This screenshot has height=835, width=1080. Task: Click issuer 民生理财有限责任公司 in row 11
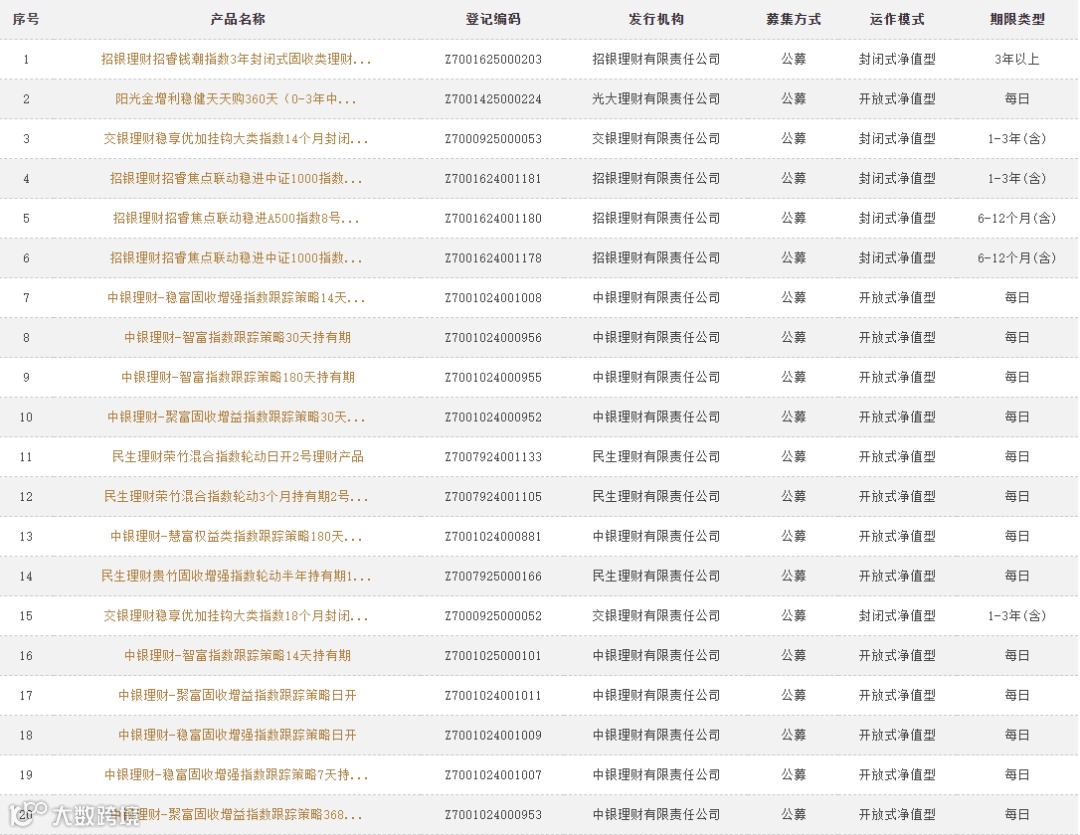[656, 457]
